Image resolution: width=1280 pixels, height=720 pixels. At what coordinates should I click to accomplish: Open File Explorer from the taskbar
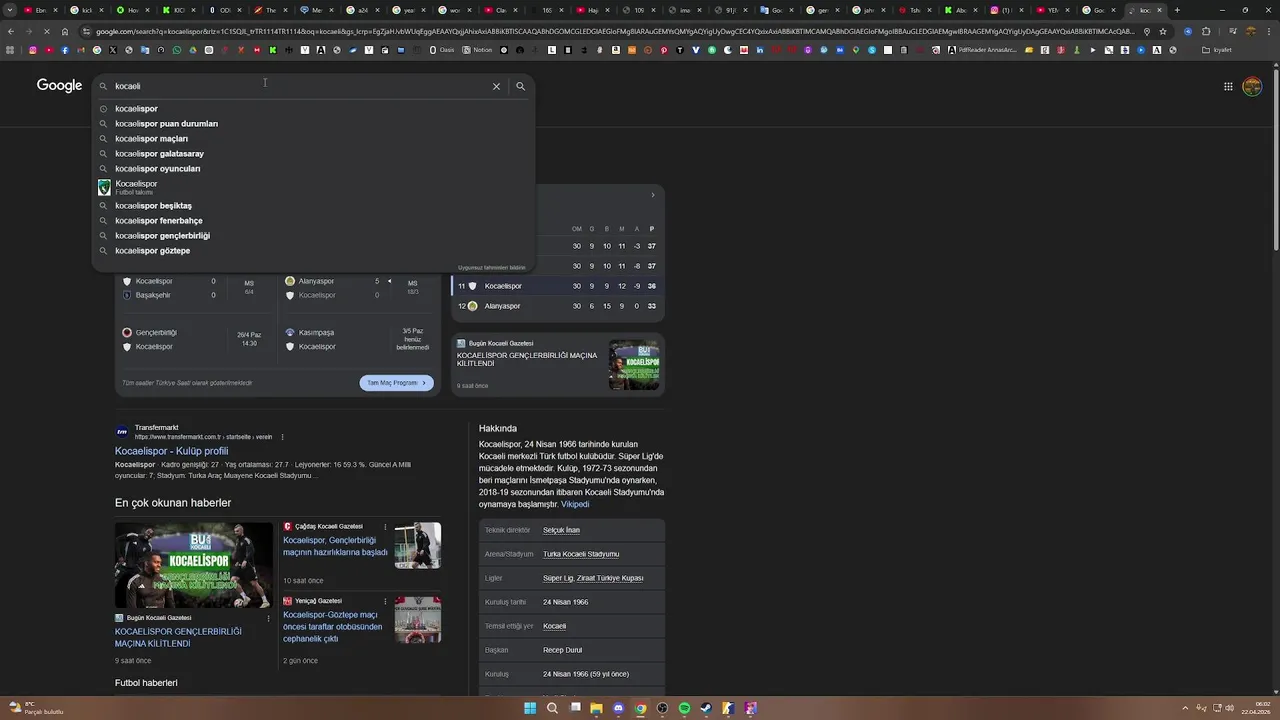596,708
